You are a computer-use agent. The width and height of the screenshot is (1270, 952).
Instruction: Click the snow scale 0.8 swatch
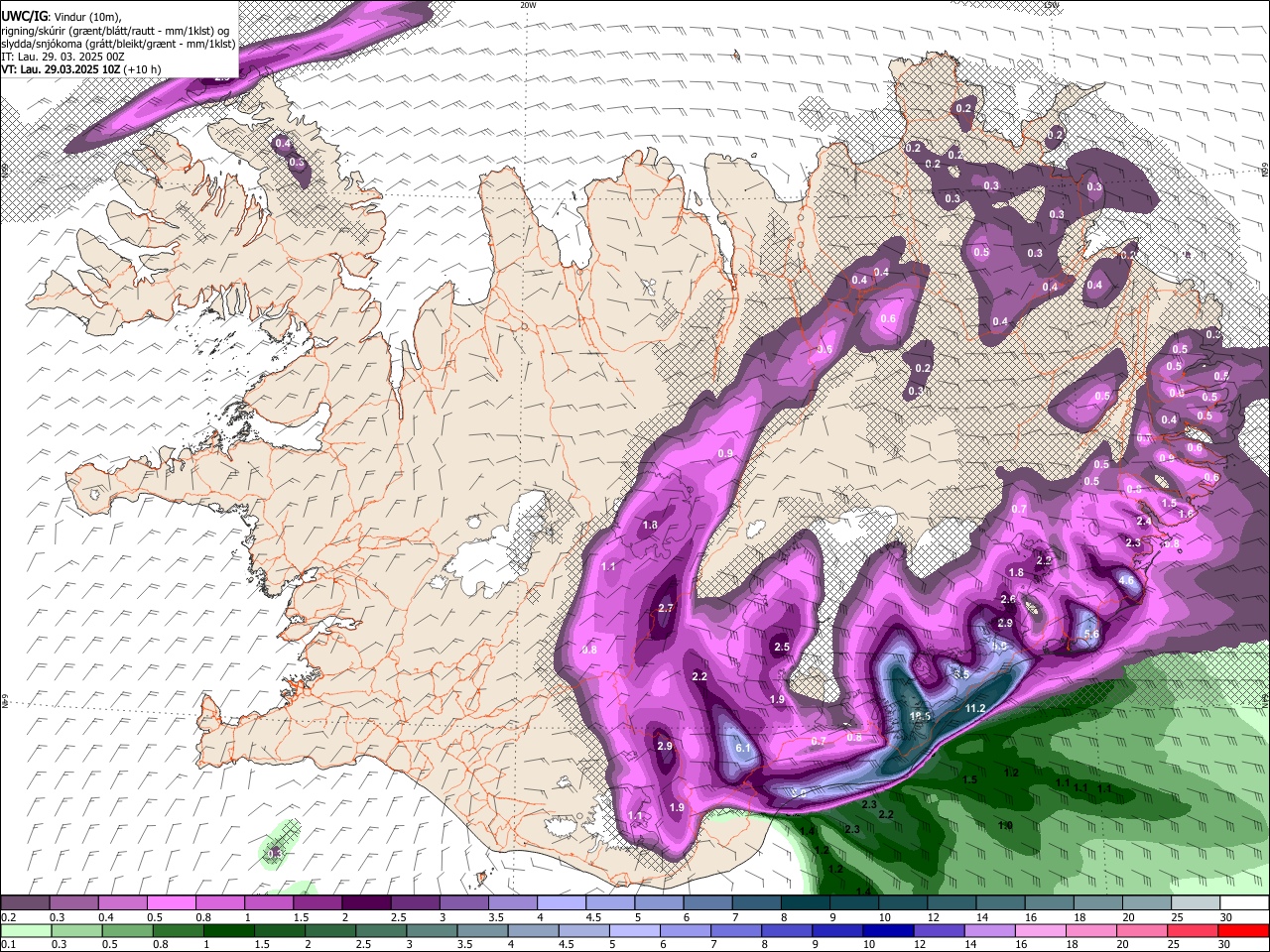[x=219, y=902]
